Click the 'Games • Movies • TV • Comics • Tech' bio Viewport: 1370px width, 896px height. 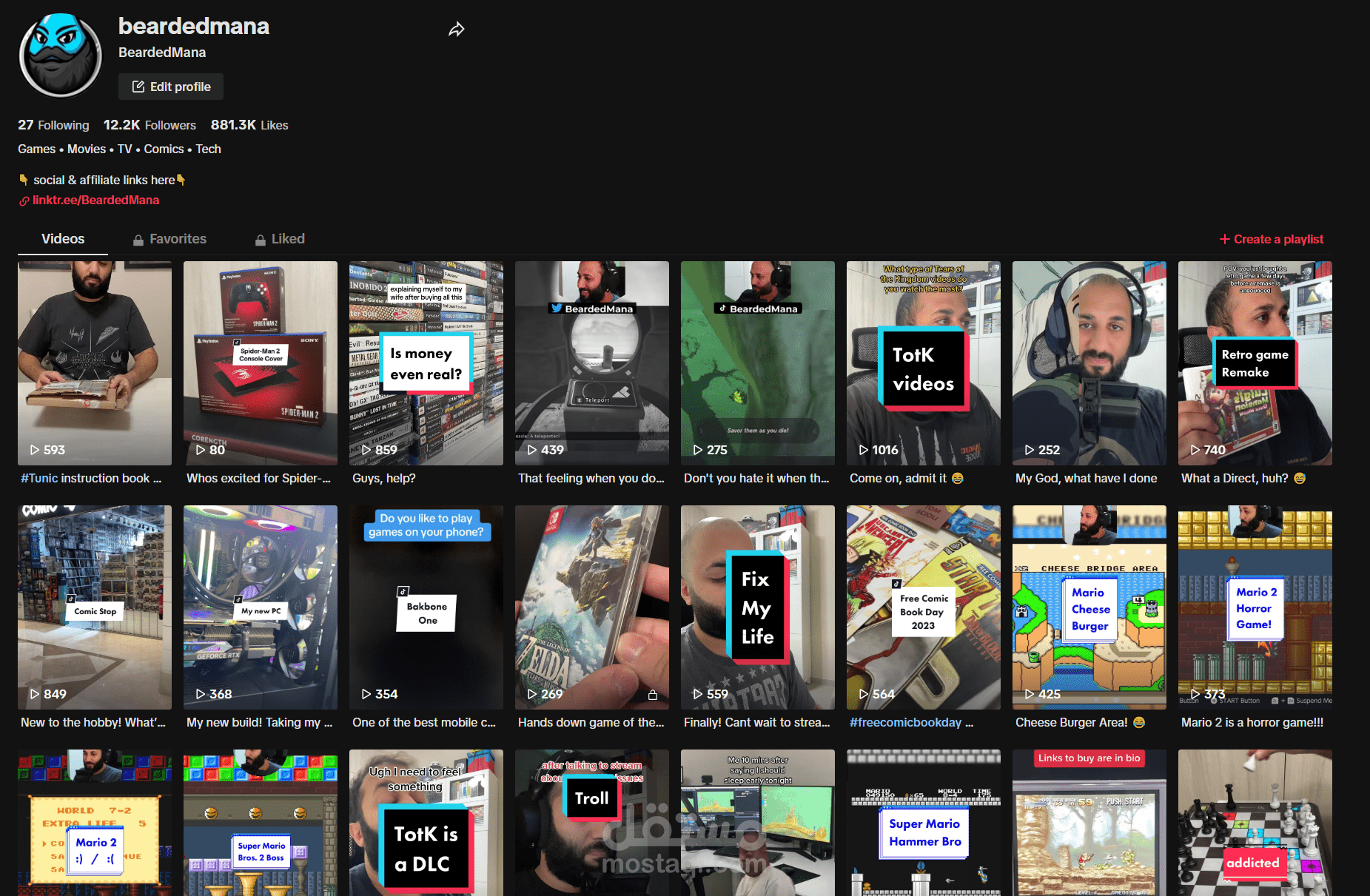point(119,149)
